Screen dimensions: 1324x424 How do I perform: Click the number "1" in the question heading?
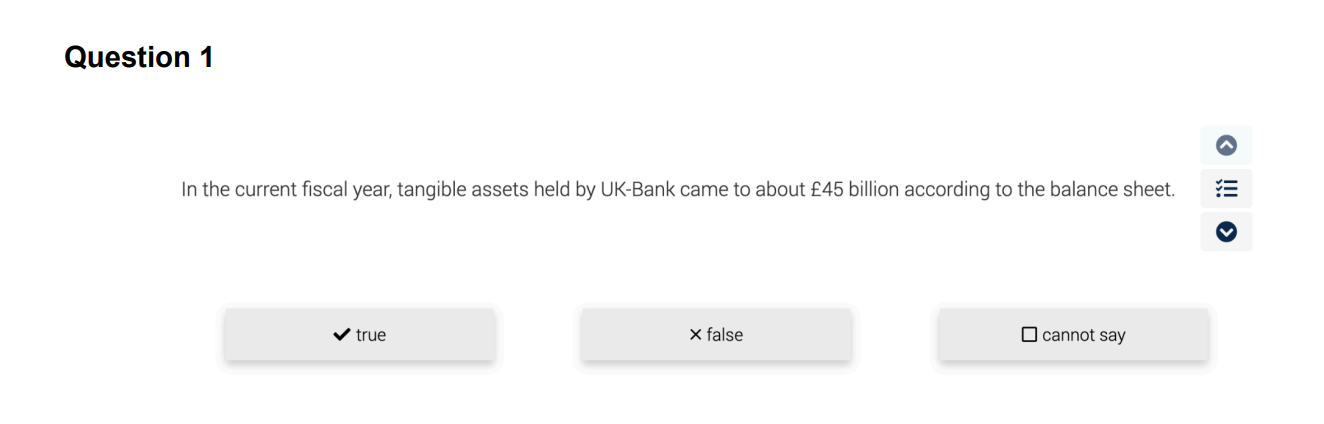click(x=204, y=58)
